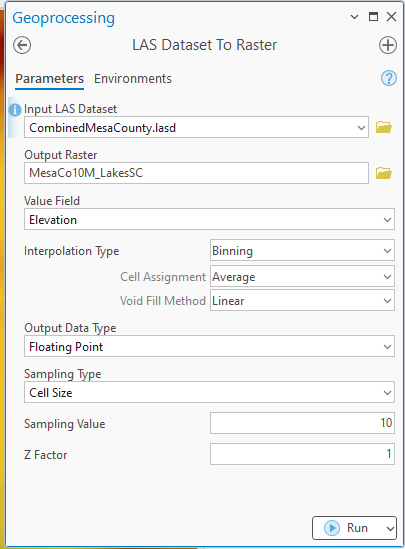Click the LAS Dataset To Raster title
This screenshot has width=405, height=549.
[x=205, y=45]
